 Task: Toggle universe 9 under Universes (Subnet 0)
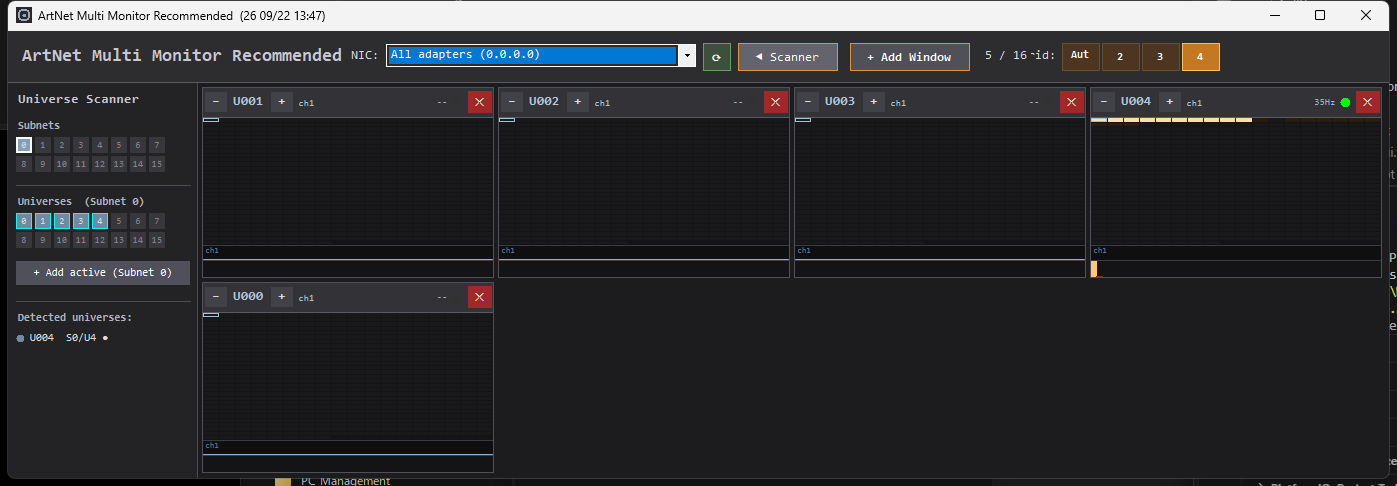click(43, 240)
